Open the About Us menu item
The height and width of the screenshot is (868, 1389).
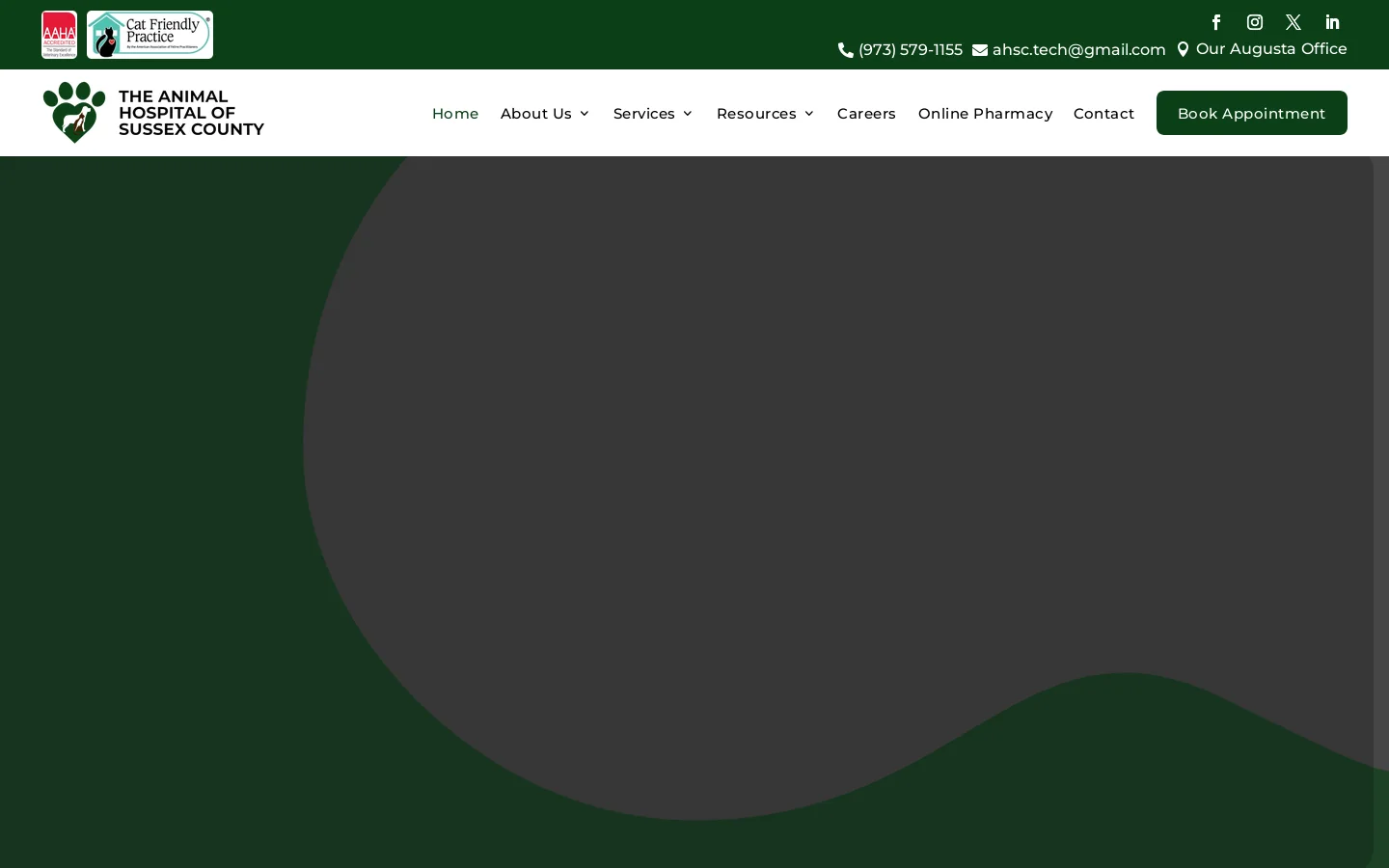[x=536, y=114]
